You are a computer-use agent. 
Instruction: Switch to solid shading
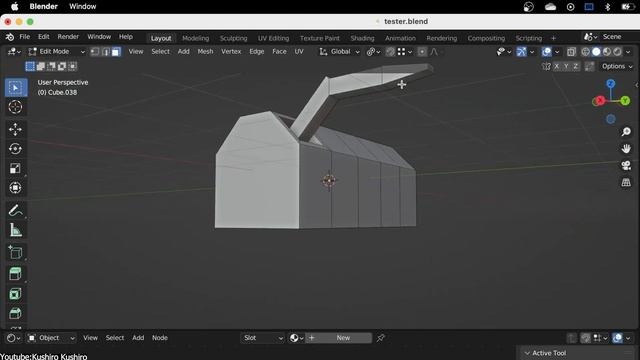click(x=596, y=52)
